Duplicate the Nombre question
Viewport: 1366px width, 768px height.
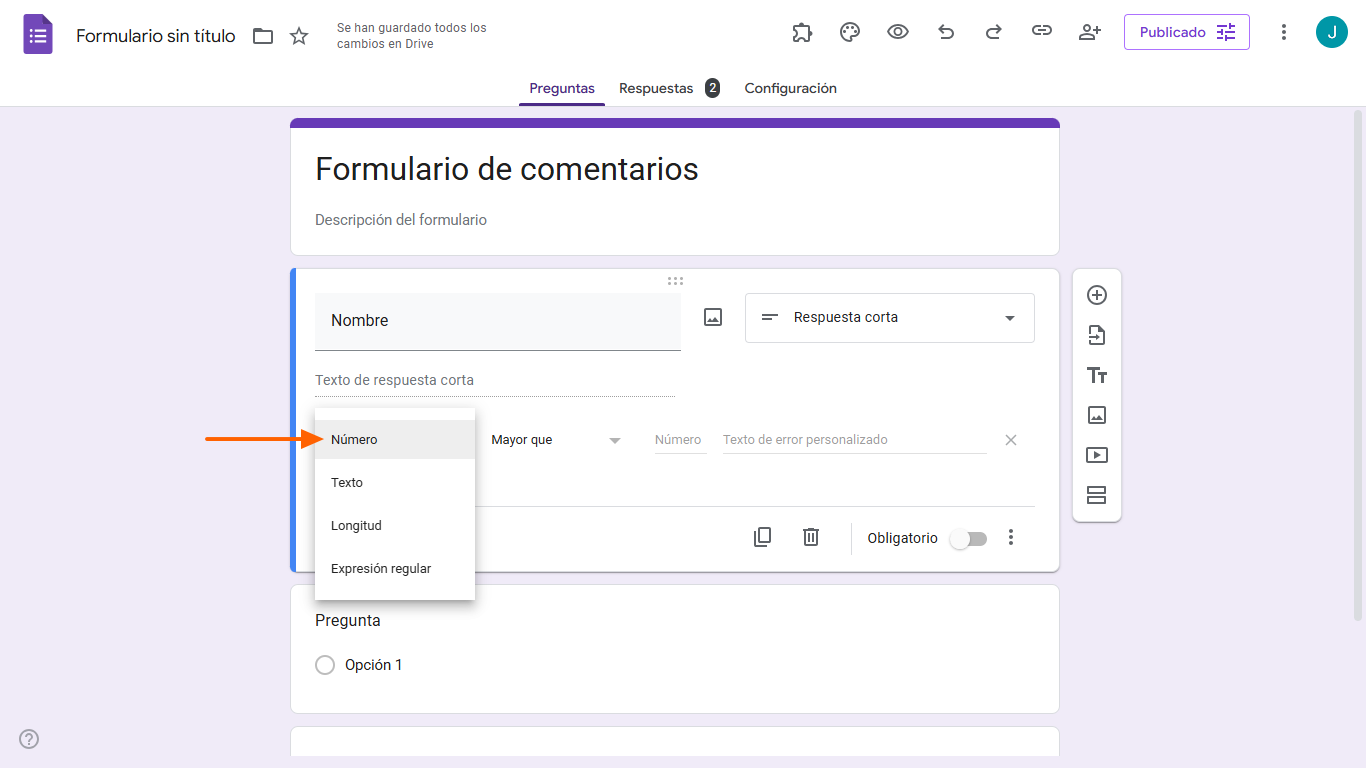click(x=762, y=537)
